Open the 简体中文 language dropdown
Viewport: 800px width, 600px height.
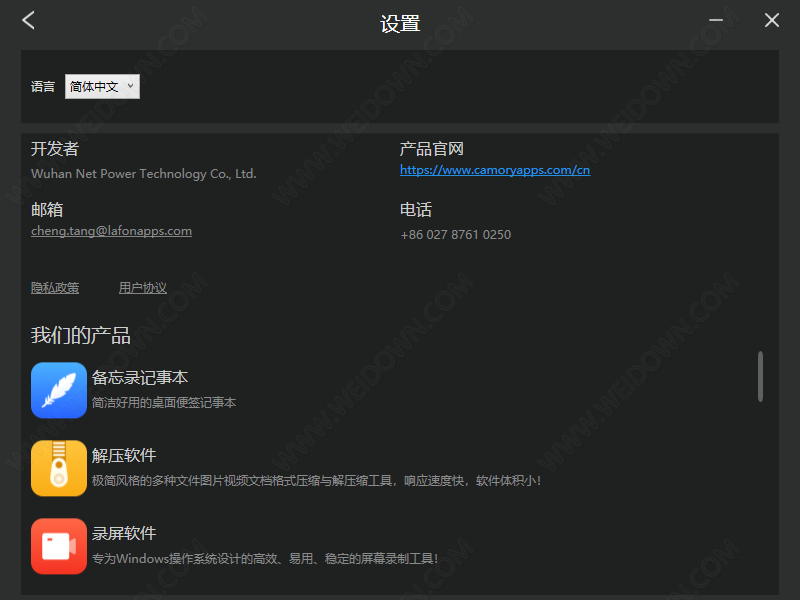coord(102,87)
